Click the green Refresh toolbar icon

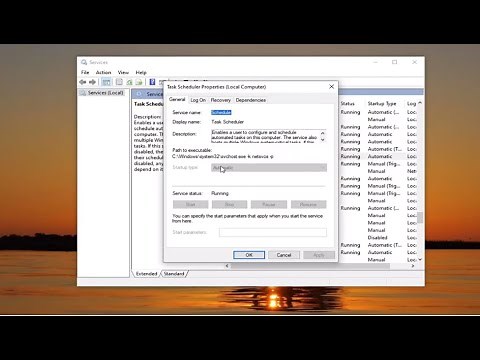tap(129, 82)
